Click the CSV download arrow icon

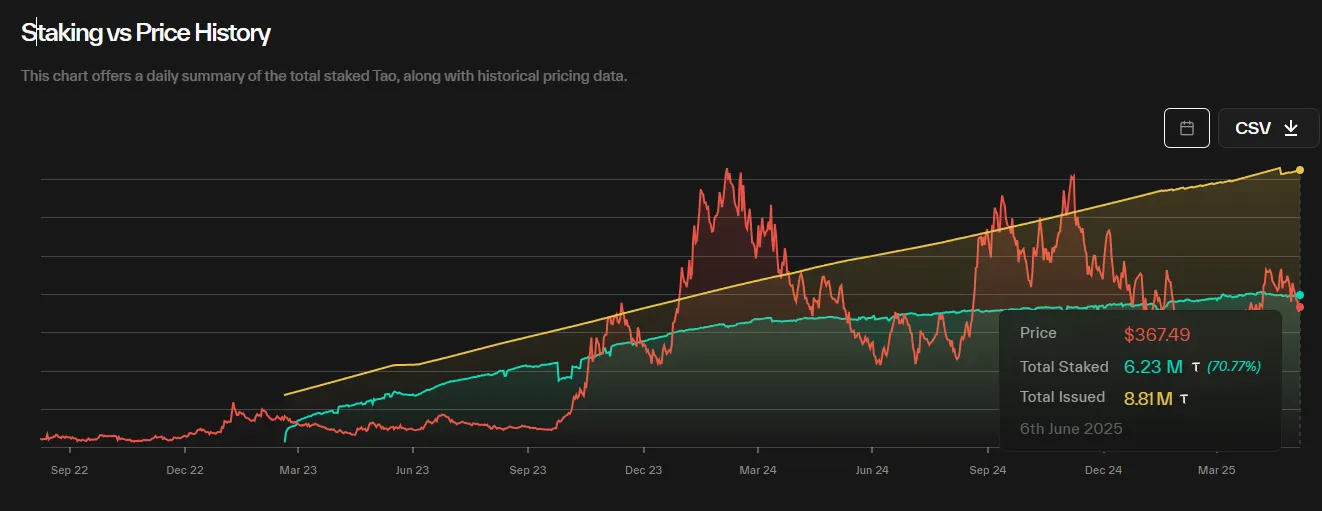click(x=1291, y=128)
